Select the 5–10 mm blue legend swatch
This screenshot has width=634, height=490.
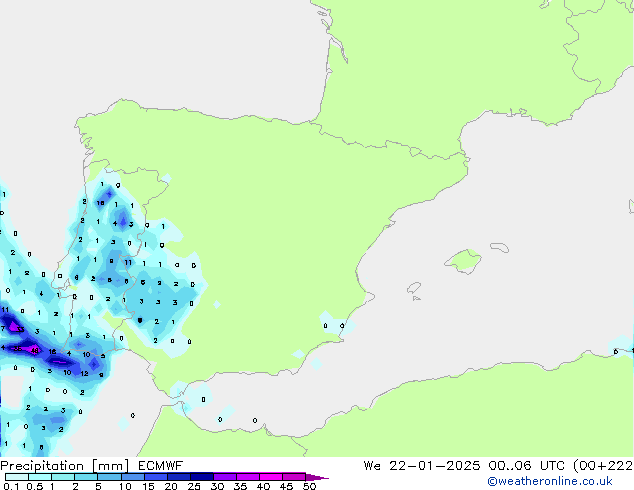tap(110, 477)
